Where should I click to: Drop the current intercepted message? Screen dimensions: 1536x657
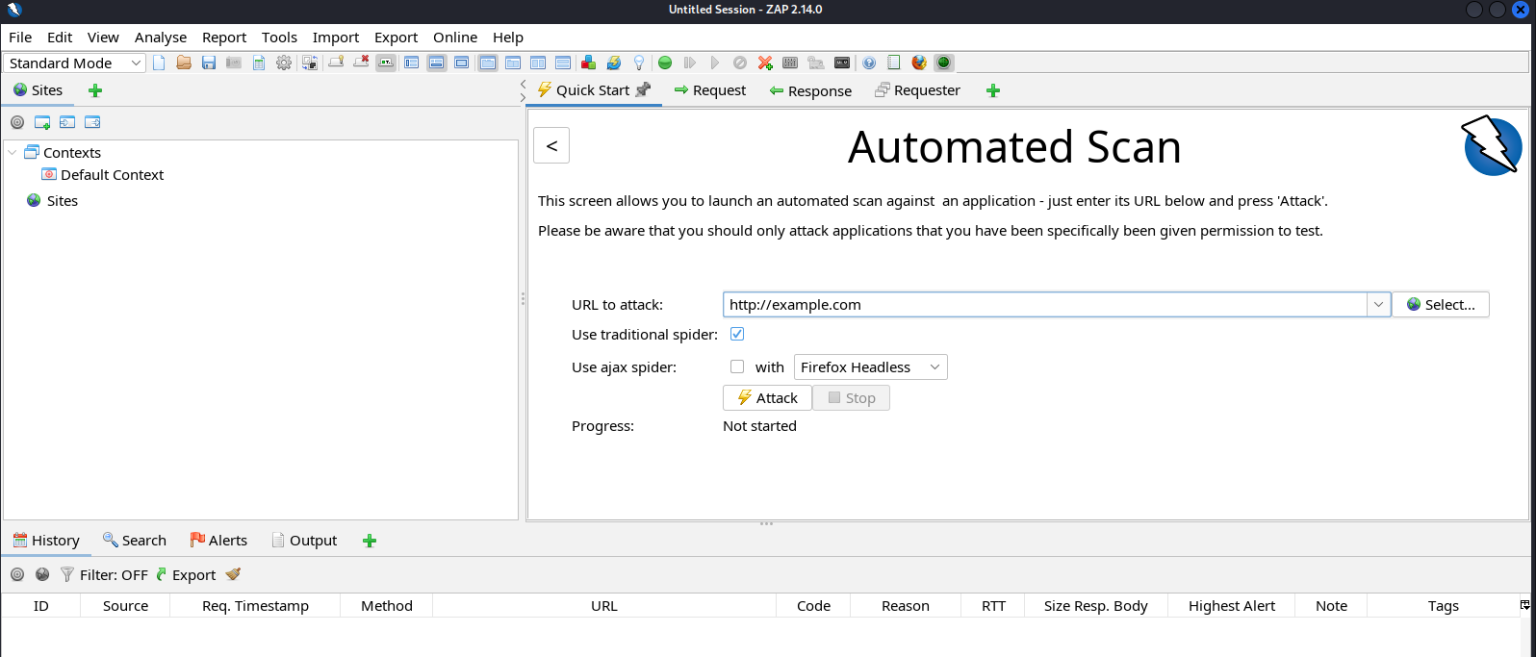coord(738,62)
